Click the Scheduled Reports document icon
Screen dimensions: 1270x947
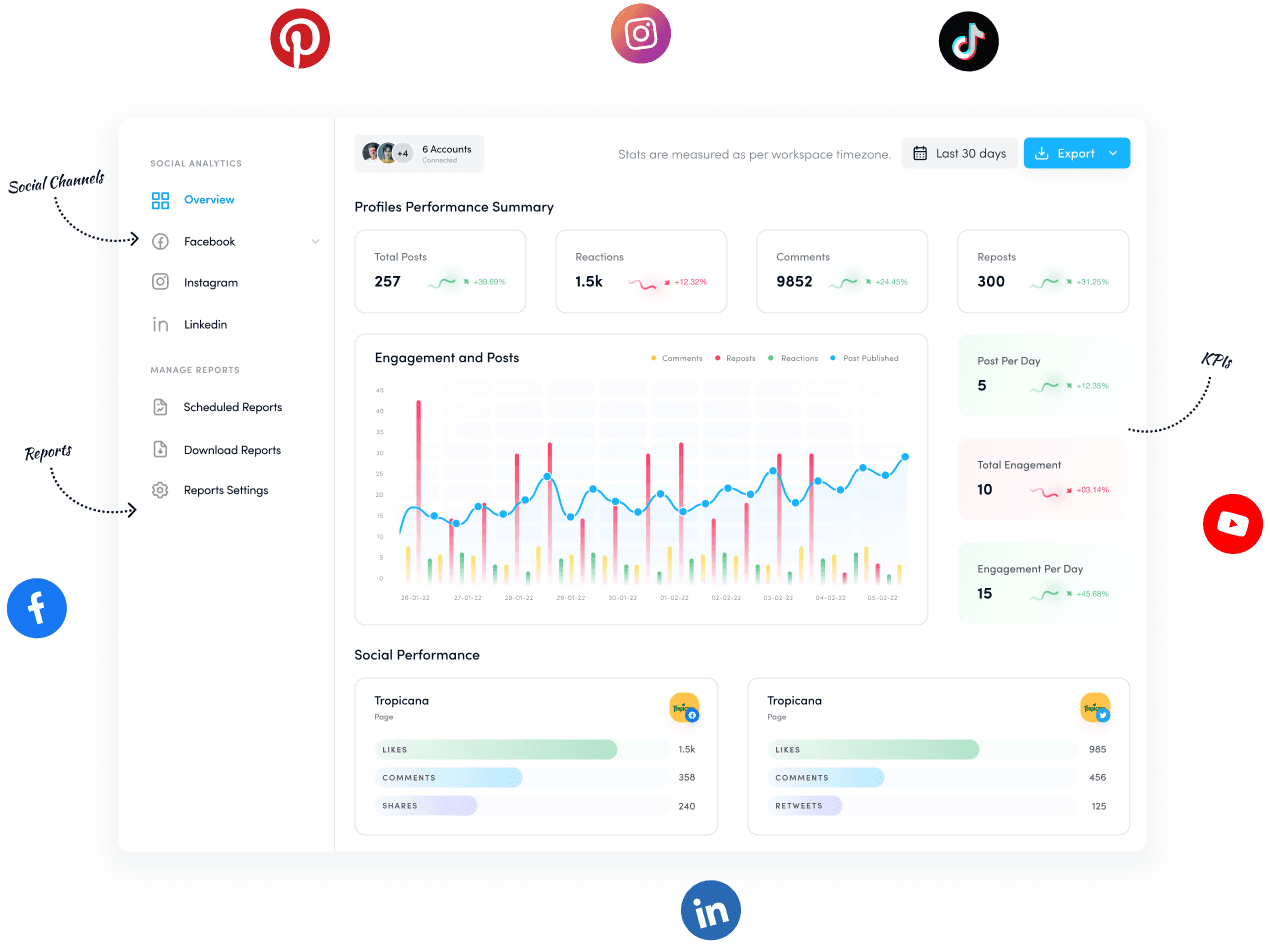click(160, 407)
